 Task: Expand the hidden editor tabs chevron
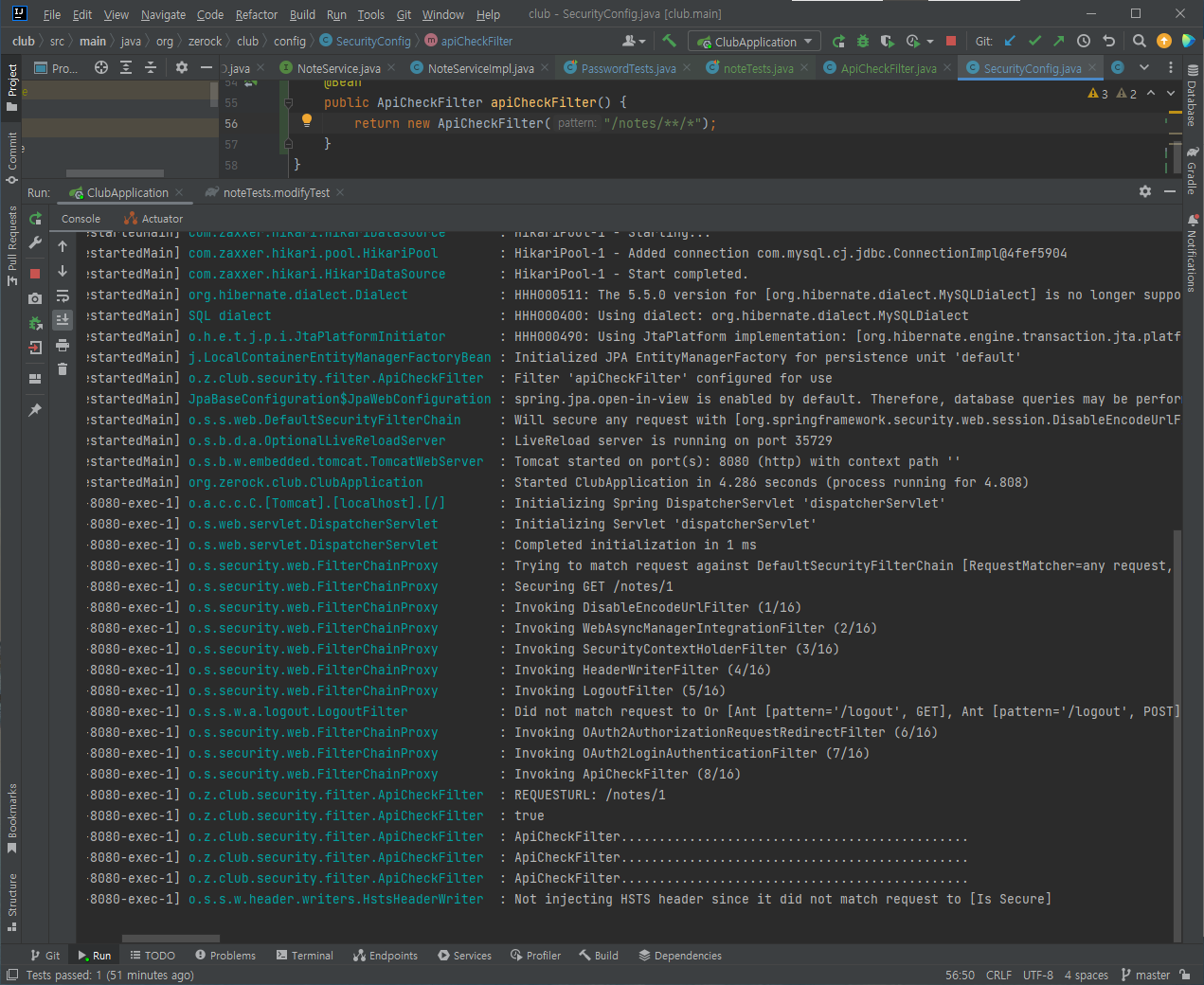pos(1144,67)
